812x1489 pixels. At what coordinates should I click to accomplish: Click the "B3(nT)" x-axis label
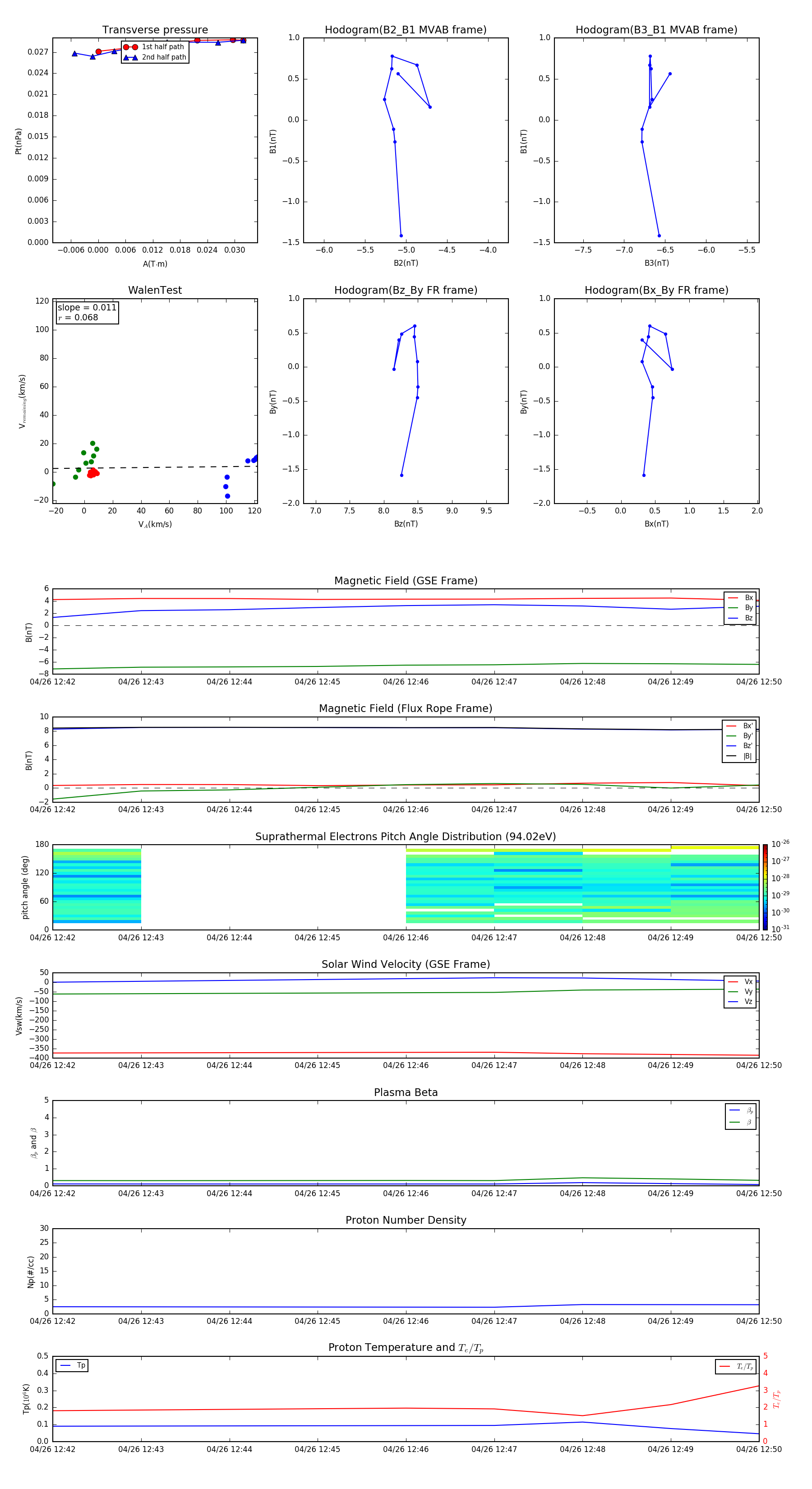[656, 263]
